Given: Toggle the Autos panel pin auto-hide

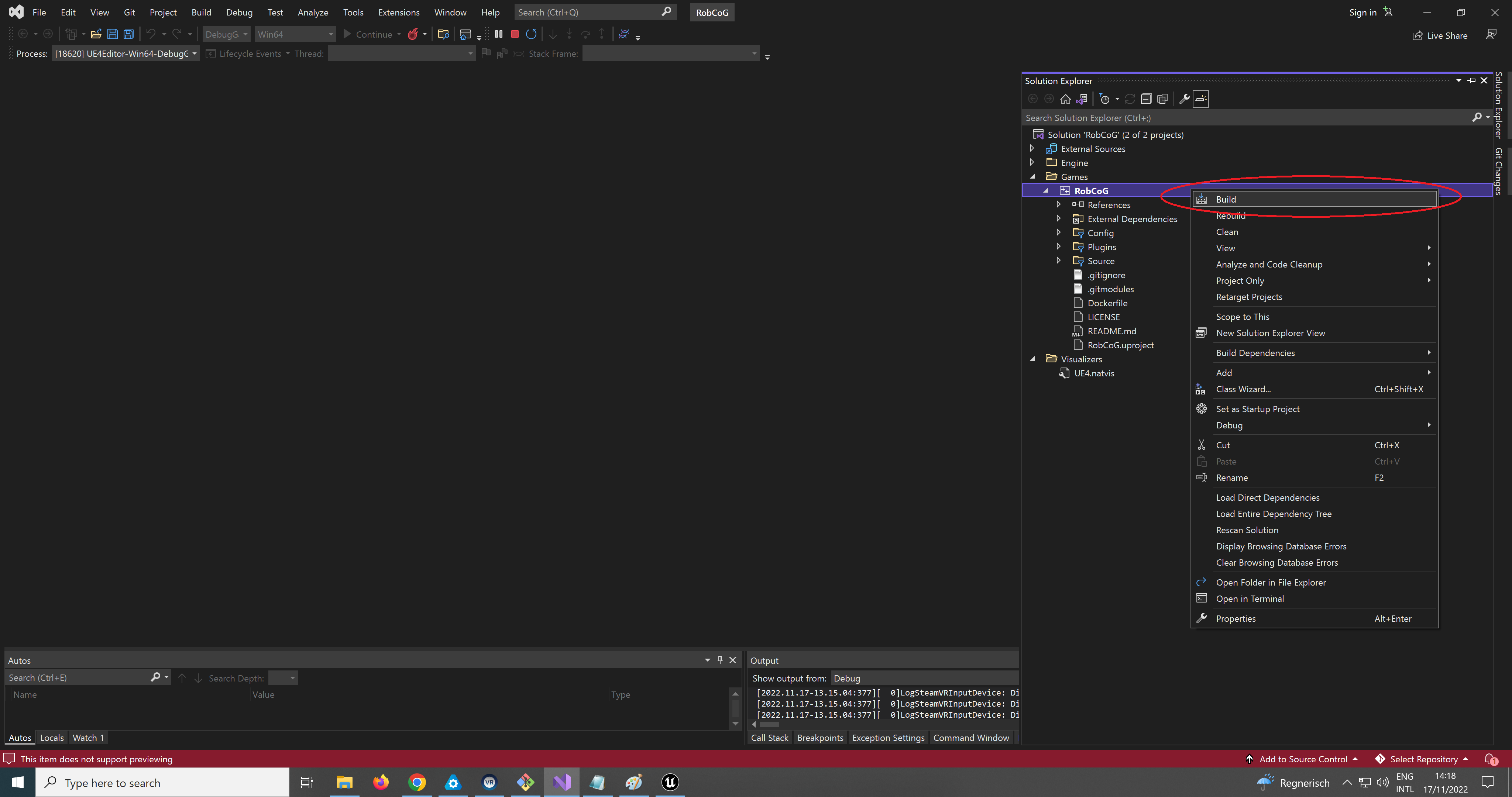Looking at the screenshot, I should tap(720, 660).
